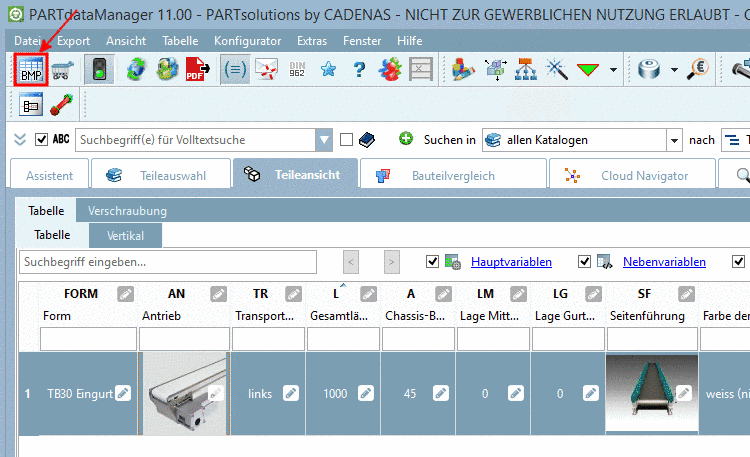Switch to the Bauteilvergleich tab
The image size is (750, 457).
coord(453,175)
